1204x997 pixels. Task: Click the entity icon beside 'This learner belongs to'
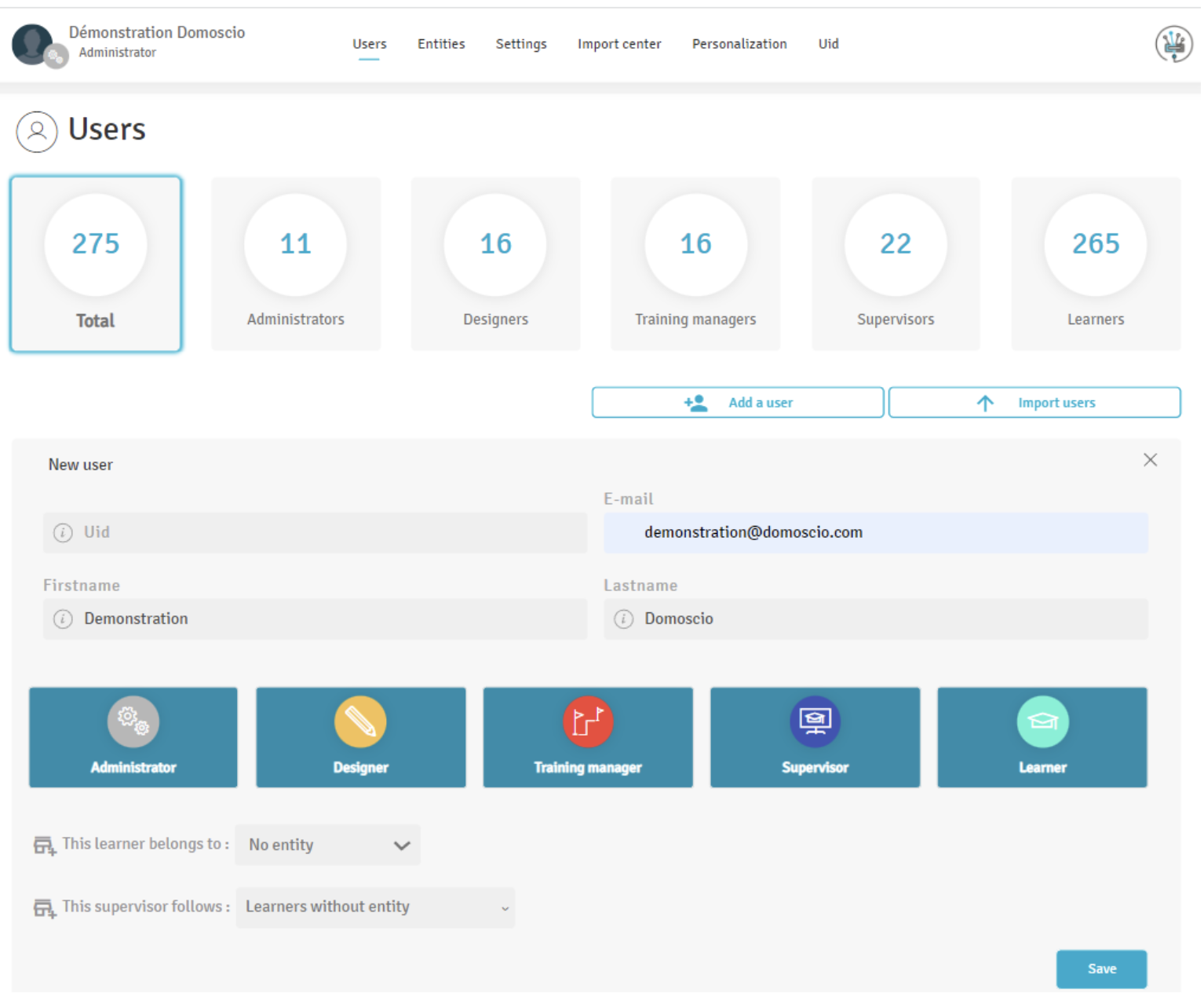click(45, 847)
